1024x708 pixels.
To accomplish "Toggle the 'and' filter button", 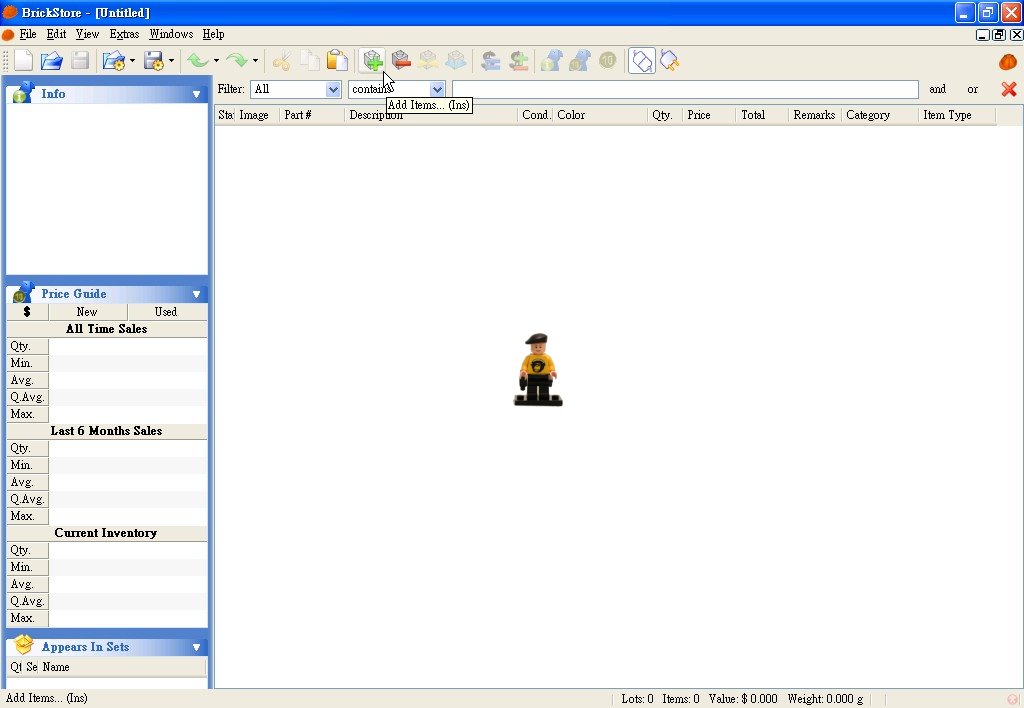I will (937, 89).
